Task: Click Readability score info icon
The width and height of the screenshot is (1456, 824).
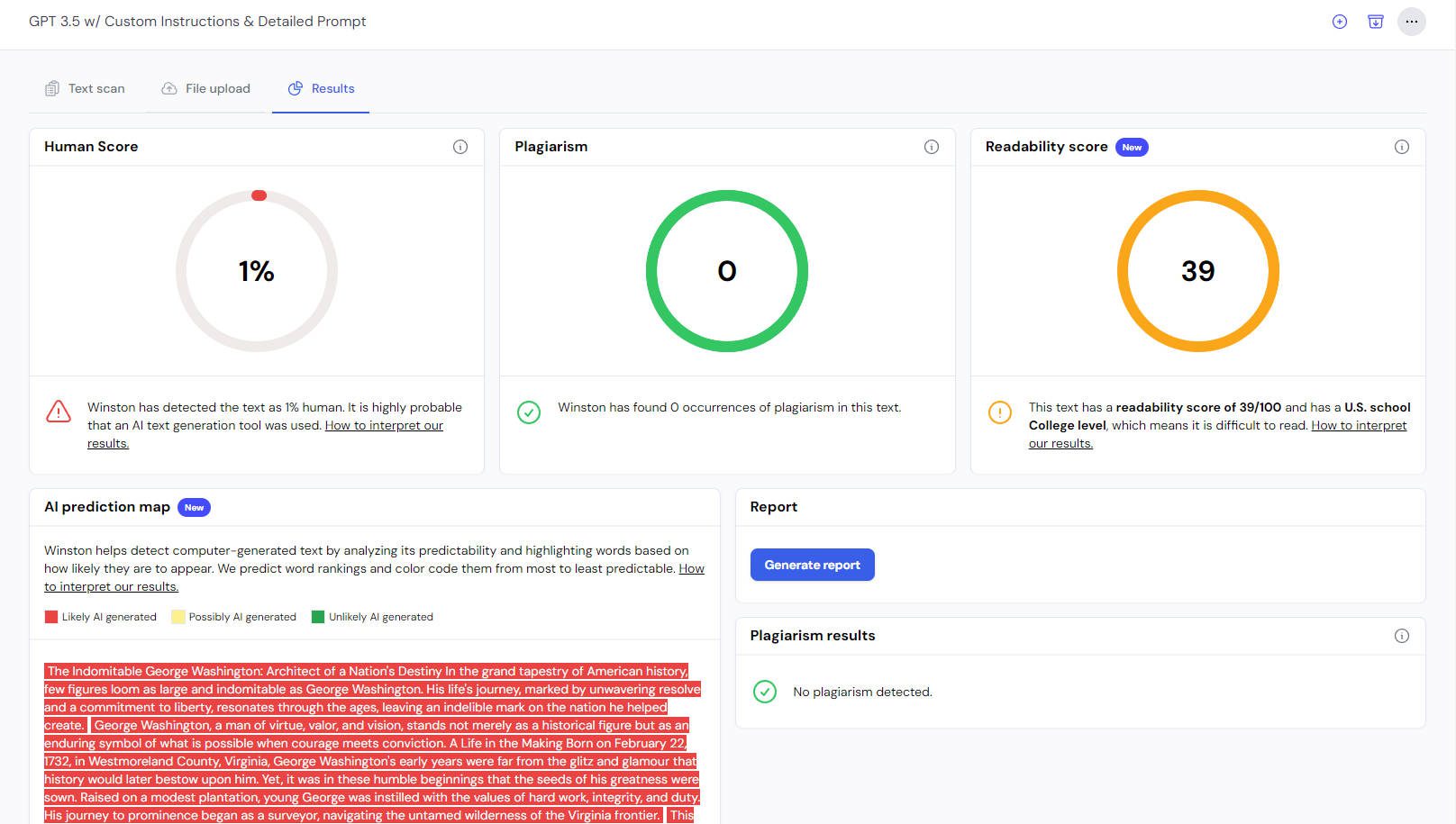Action: coord(1401,147)
